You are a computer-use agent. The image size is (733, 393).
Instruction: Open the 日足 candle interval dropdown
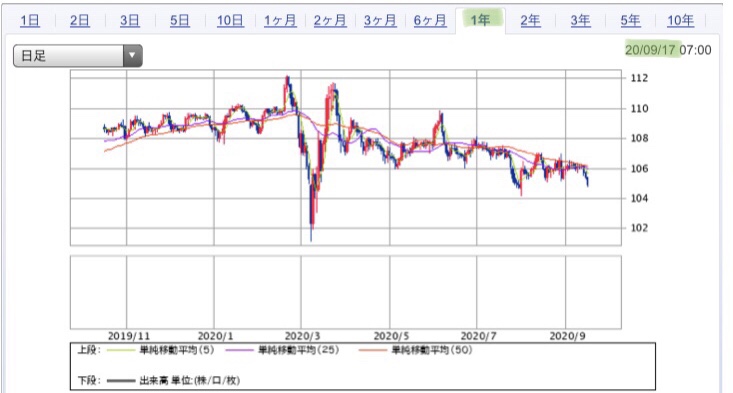tap(78, 56)
